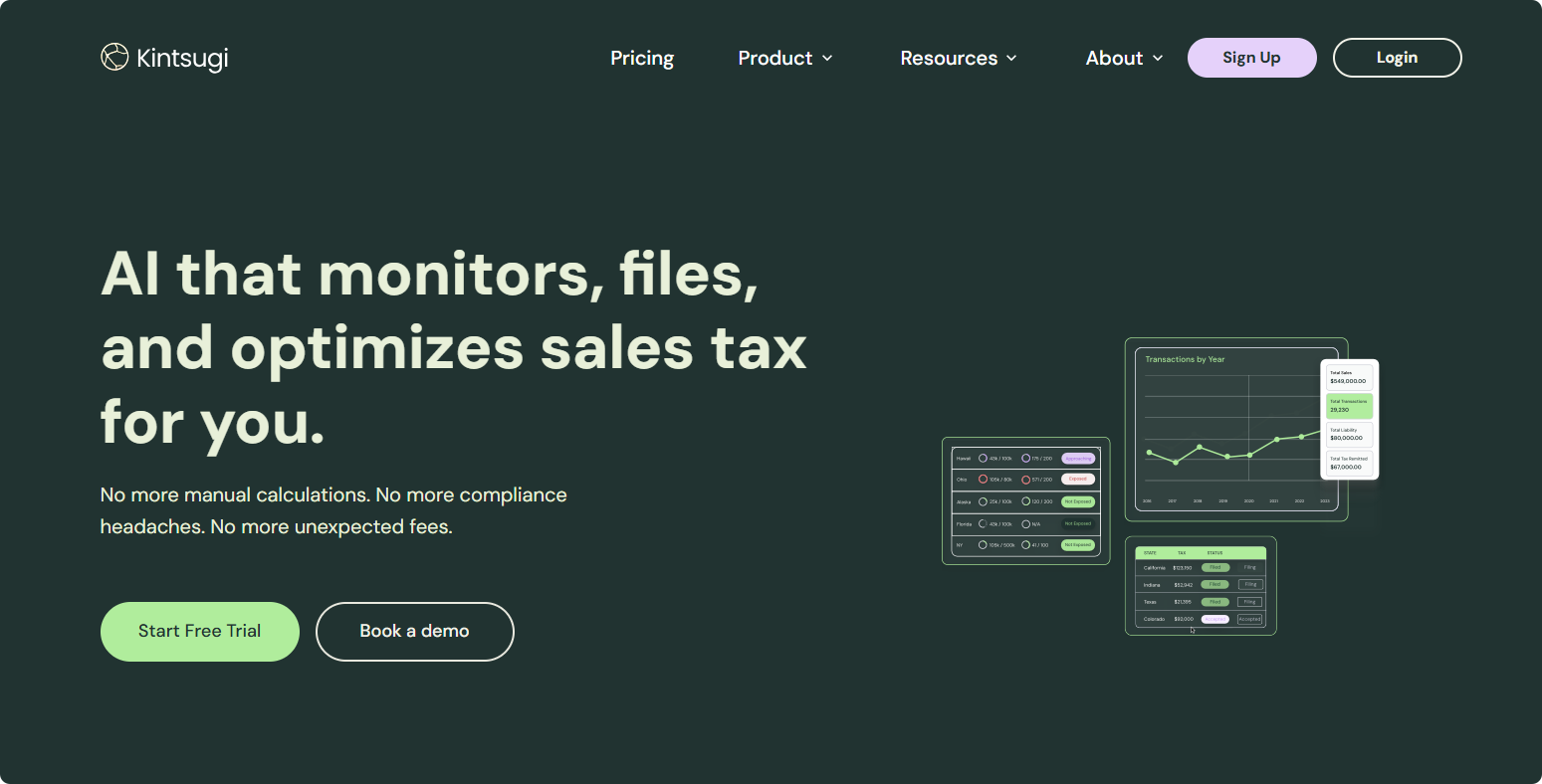Click Ohio's red sales threshold ring
The image size is (1542, 784).
pyautogui.click(x=984, y=480)
